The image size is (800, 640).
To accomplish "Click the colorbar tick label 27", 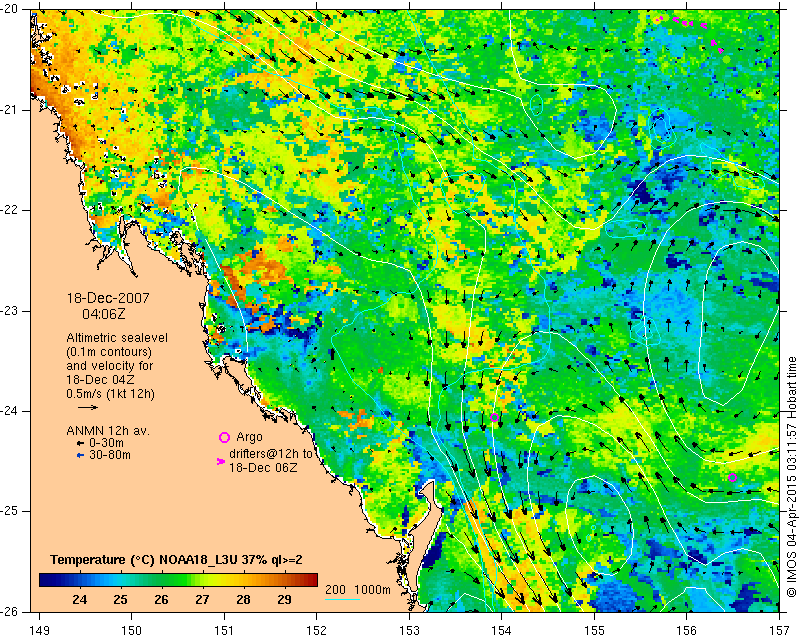I will 203,600.
